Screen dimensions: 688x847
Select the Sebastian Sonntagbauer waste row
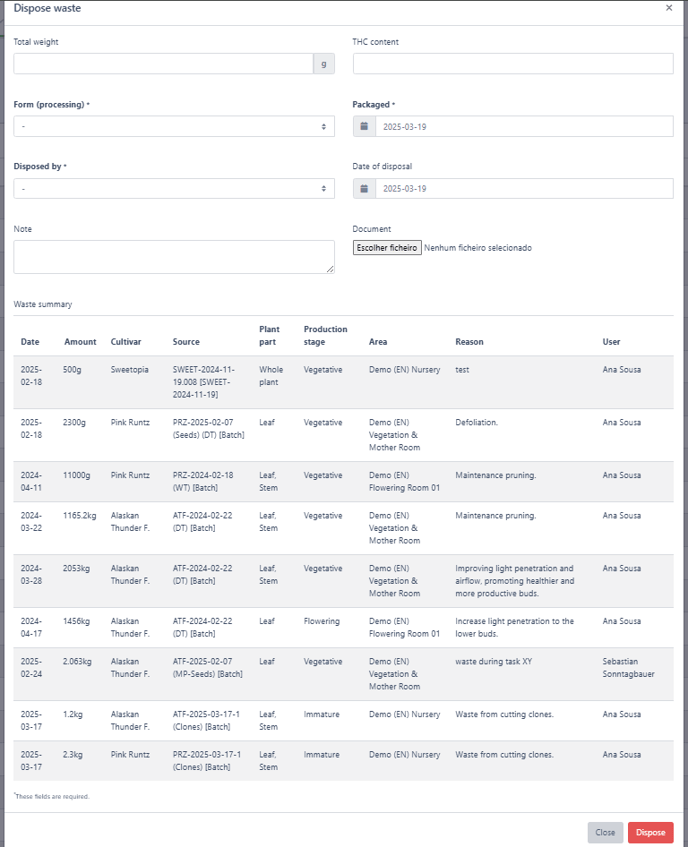pyautogui.click(x=343, y=674)
